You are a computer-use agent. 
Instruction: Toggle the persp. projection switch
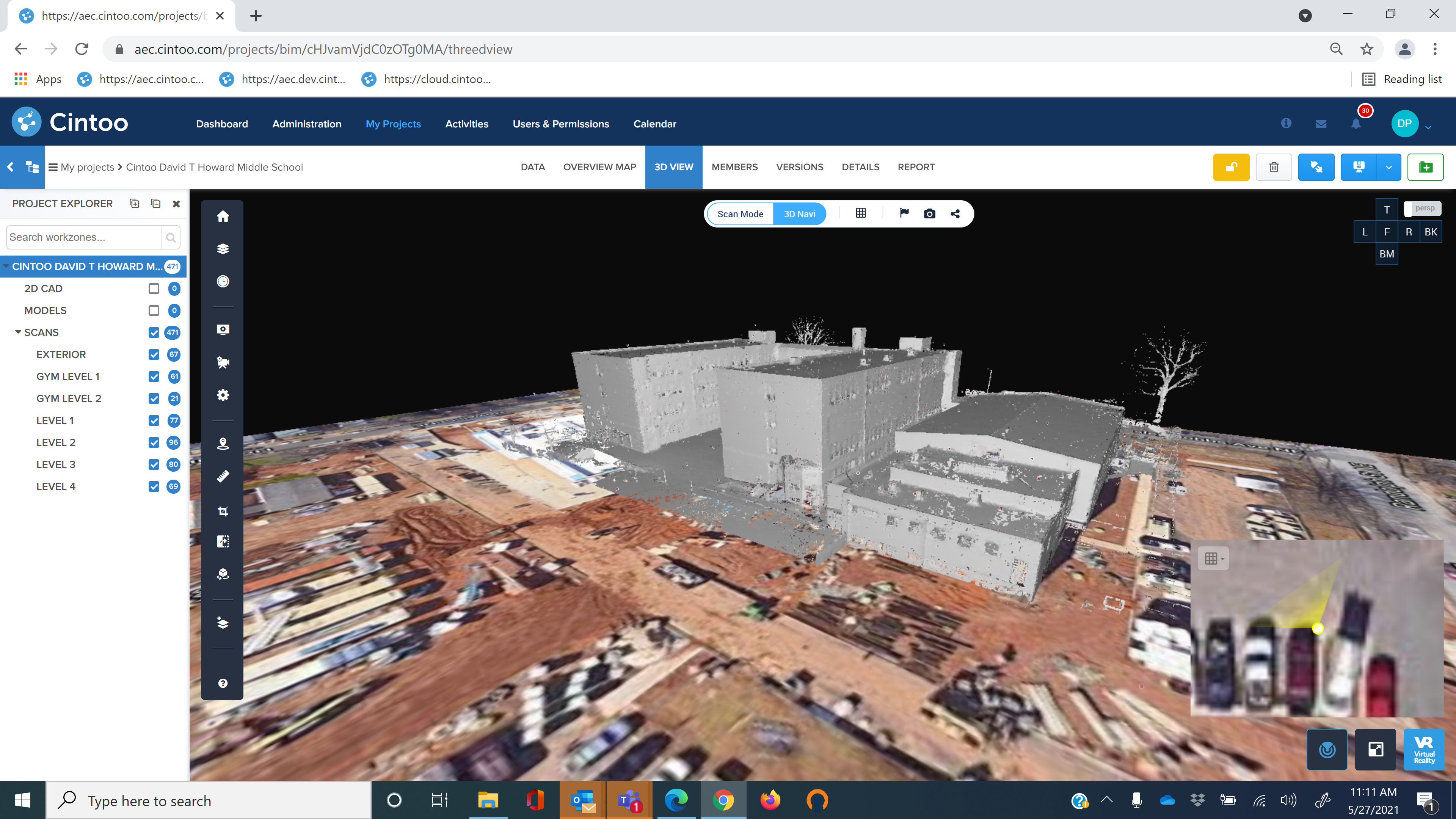(x=1422, y=209)
